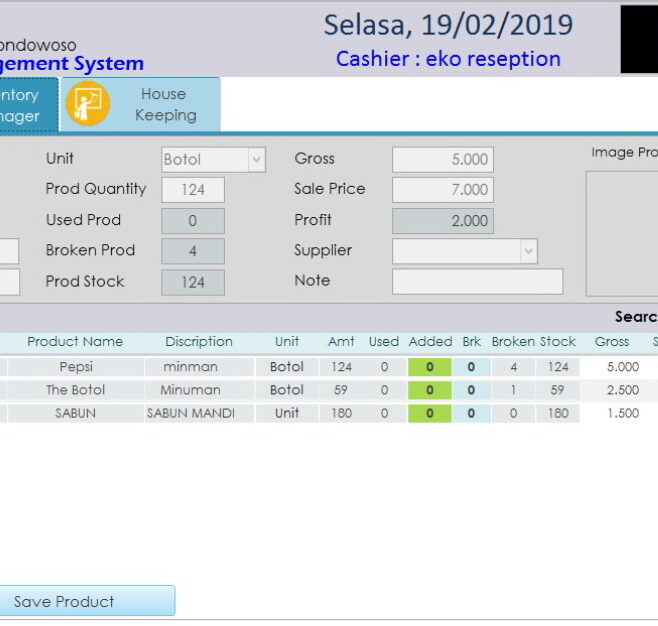Click the Gross column header in table
Screen dimensions: 658x626
(x=612, y=342)
